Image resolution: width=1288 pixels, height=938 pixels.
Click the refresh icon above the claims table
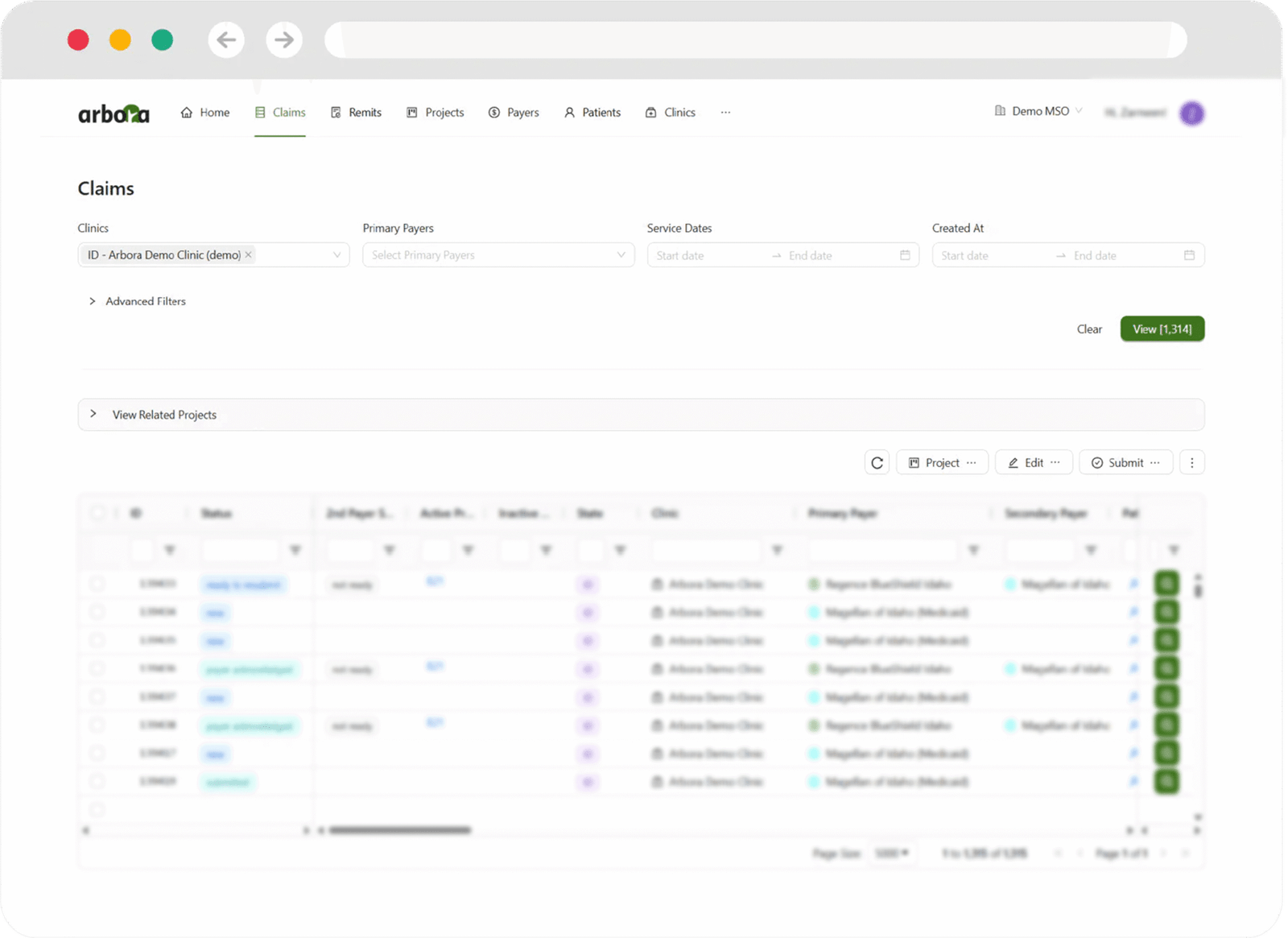877,463
